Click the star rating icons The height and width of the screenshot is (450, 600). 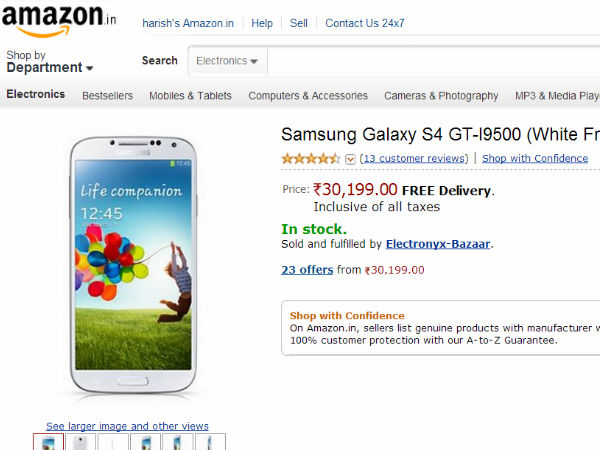point(311,158)
